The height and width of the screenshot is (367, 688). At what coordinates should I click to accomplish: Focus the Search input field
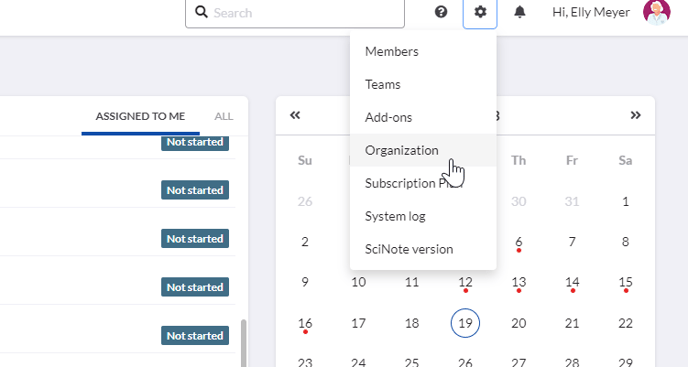tap(295, 13)
